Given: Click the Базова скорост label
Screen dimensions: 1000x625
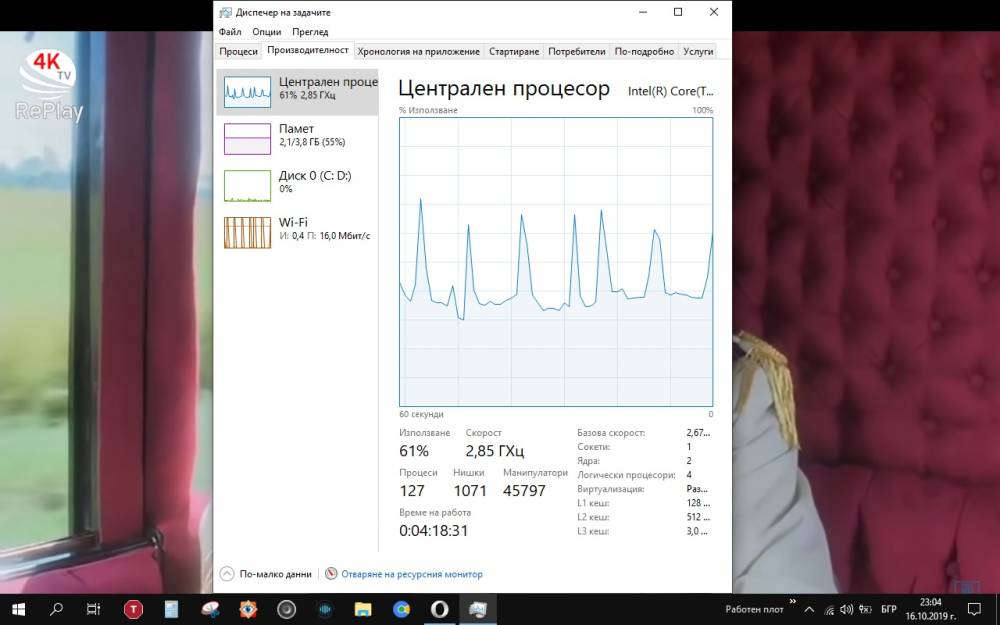Looking at the screenshot, I should (x=611, y=433).
